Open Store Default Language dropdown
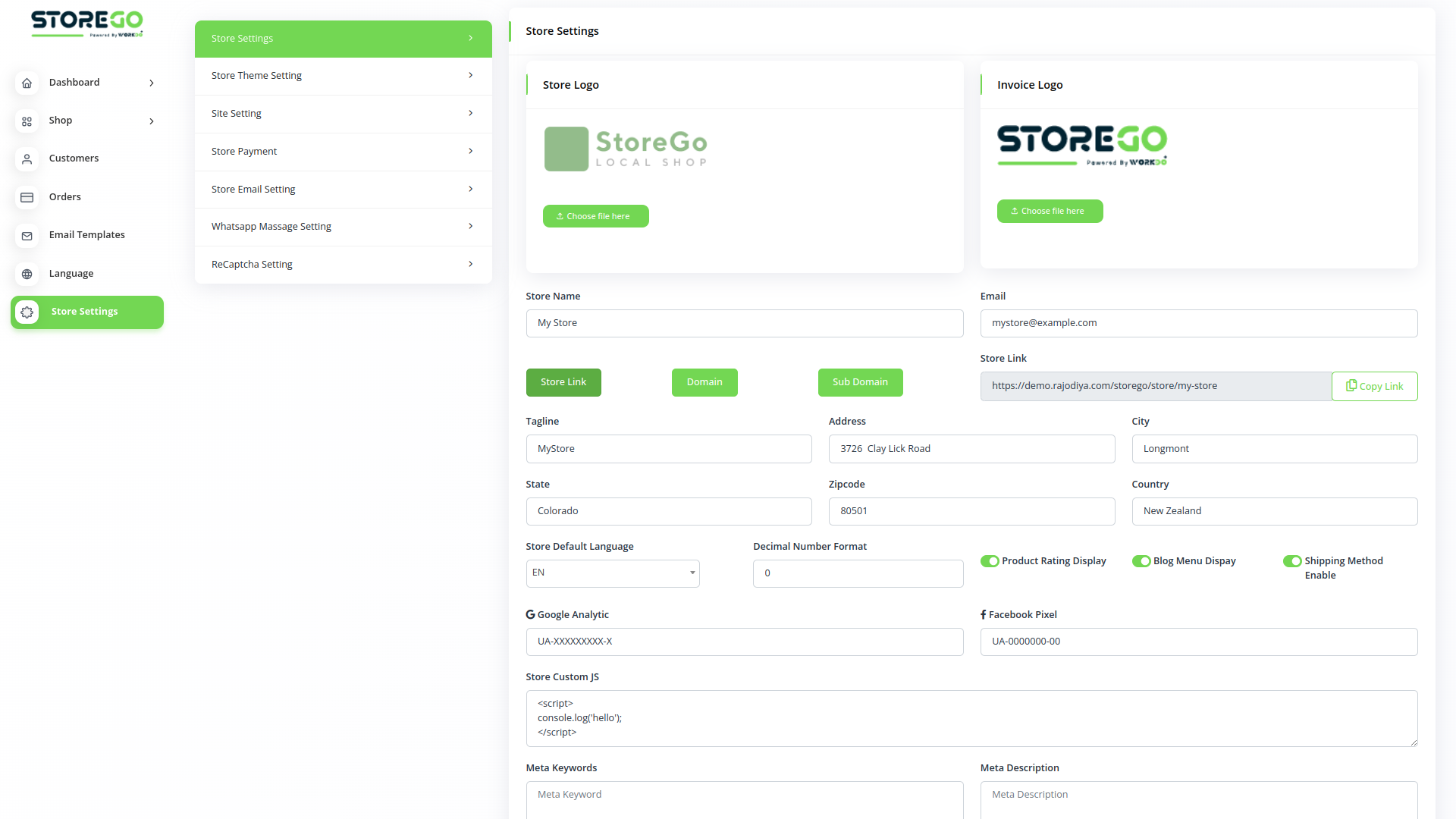Image resolution: width=1456 pixels, height=819 pixels. click(613, 573)
